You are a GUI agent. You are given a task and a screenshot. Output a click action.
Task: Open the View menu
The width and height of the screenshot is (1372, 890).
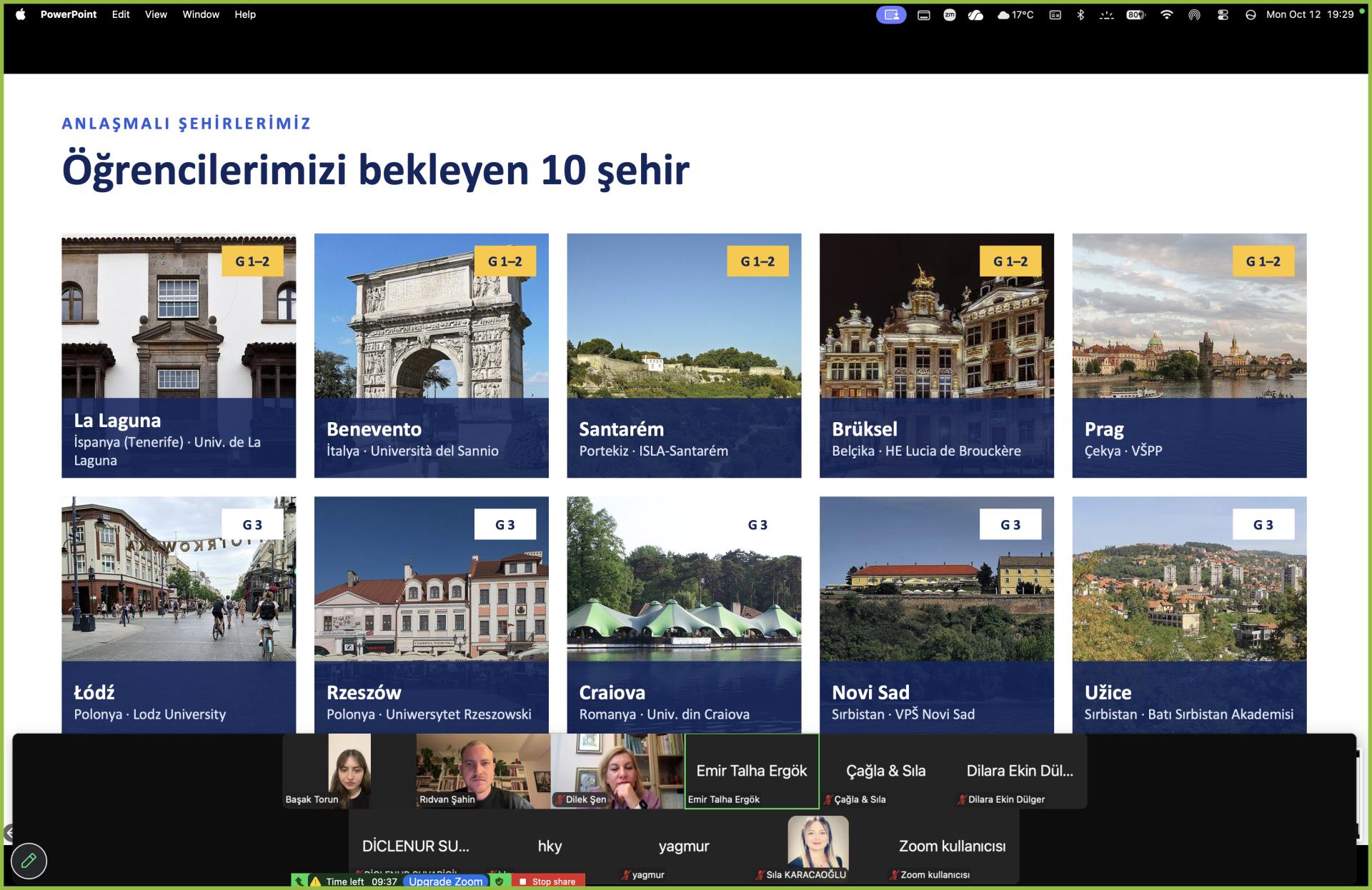click(x=156, y=14)
